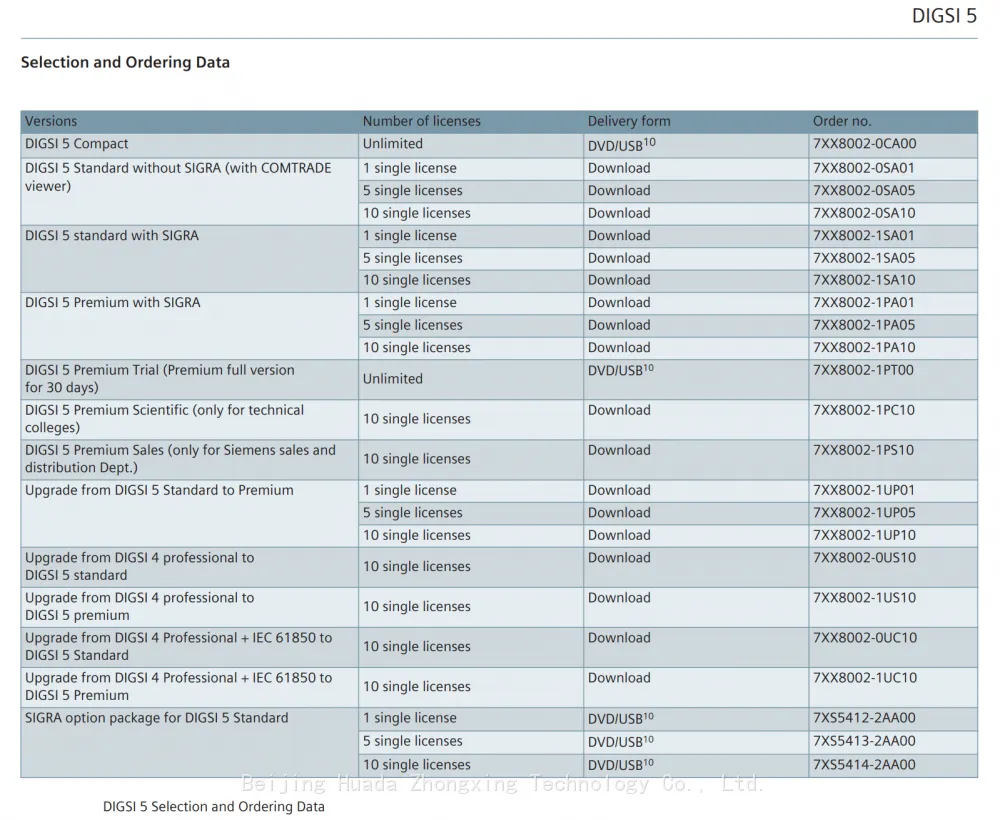This screenshot has height=820, width=1000.
Task: Click order number 7XS5412-2AA00
Action: (x=864, y=718)
